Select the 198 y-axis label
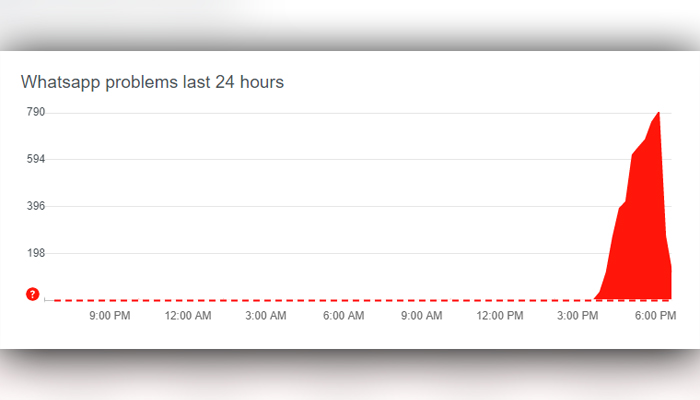This screenshot has width=700, height=400. tap(36, 253)
